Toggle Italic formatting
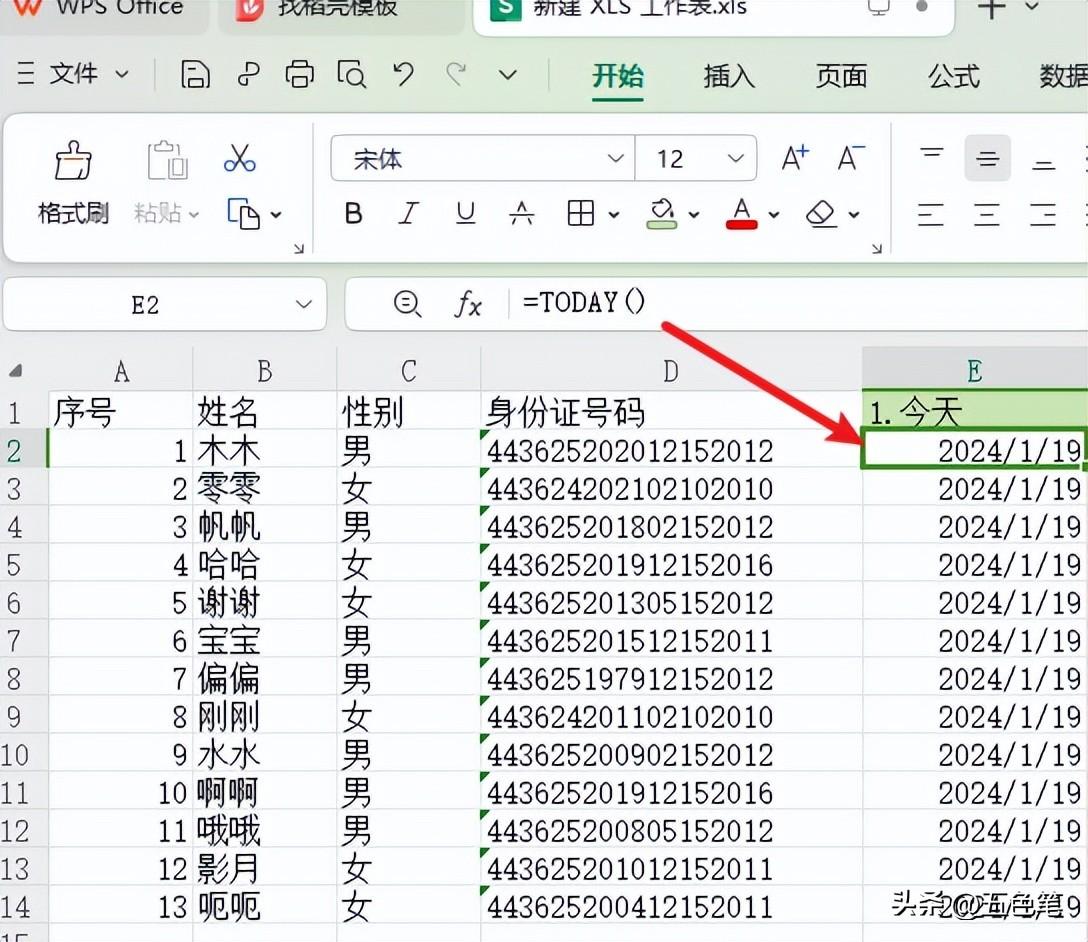Screen dimensions: 1088x942 409,214
